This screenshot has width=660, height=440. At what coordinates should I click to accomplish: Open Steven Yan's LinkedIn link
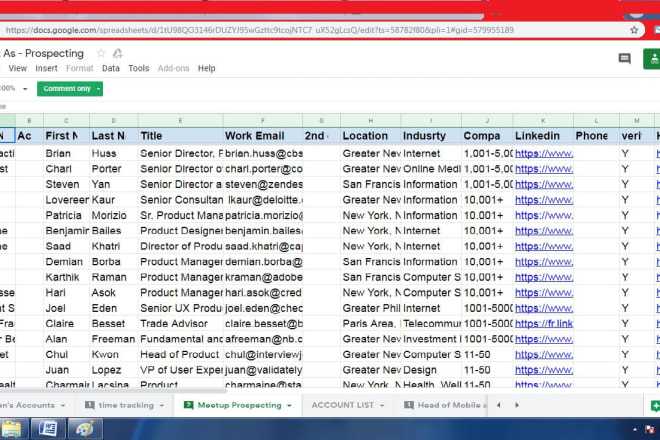pyautogui.click(x=543, y=184)
